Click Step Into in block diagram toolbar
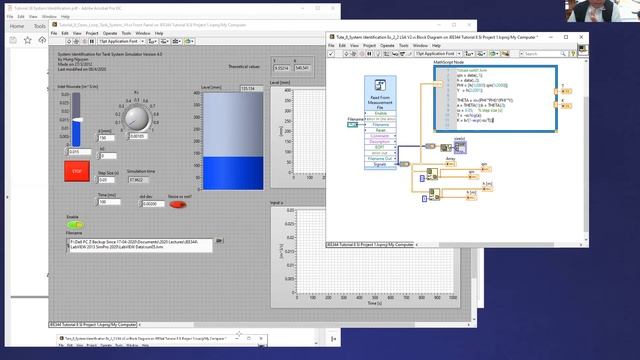640x360 pixels. click(x=395, y=53)
